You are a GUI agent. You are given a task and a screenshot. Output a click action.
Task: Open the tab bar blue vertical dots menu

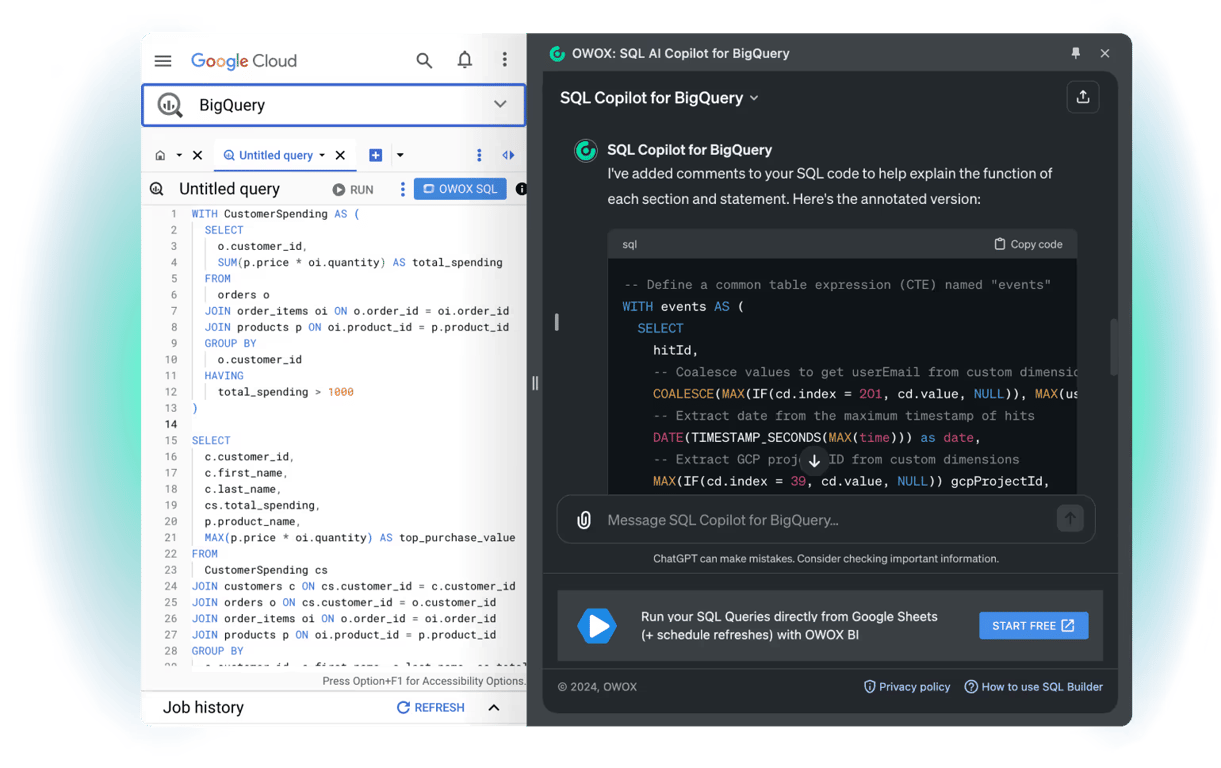(x=479, y=155)
